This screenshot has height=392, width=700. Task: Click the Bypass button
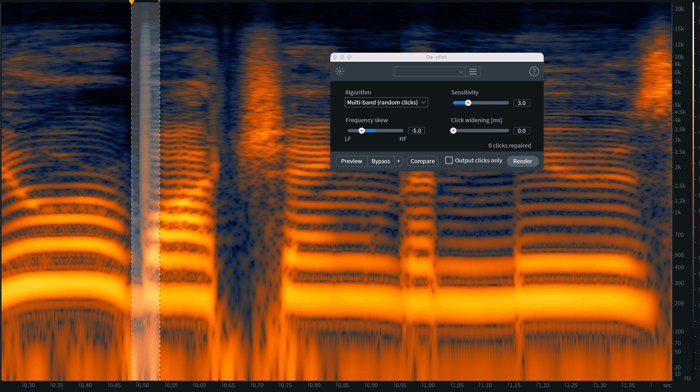[381, 161]
